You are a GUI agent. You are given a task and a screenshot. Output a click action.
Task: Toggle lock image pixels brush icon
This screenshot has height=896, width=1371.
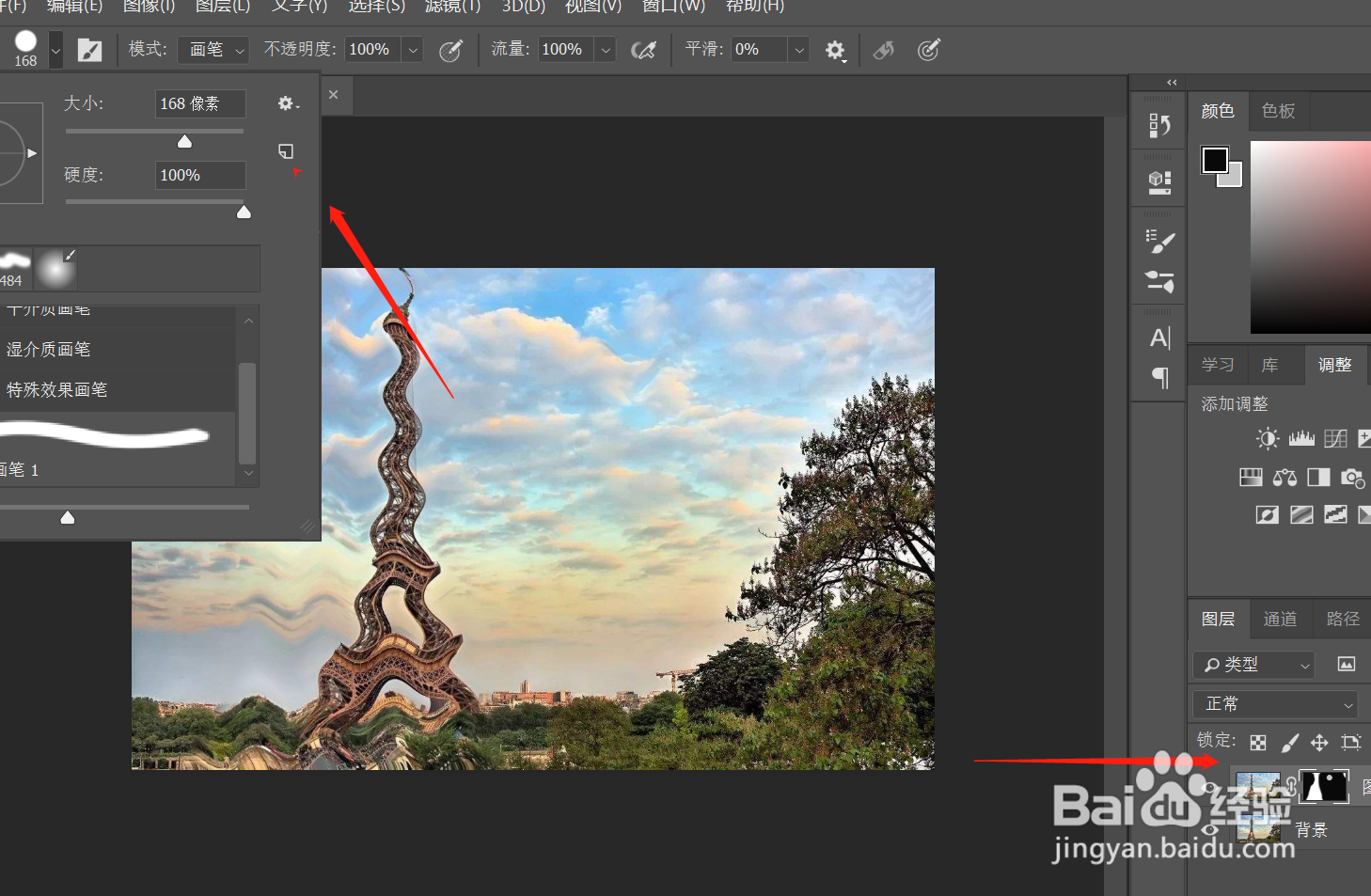[x=1289, y=743]
